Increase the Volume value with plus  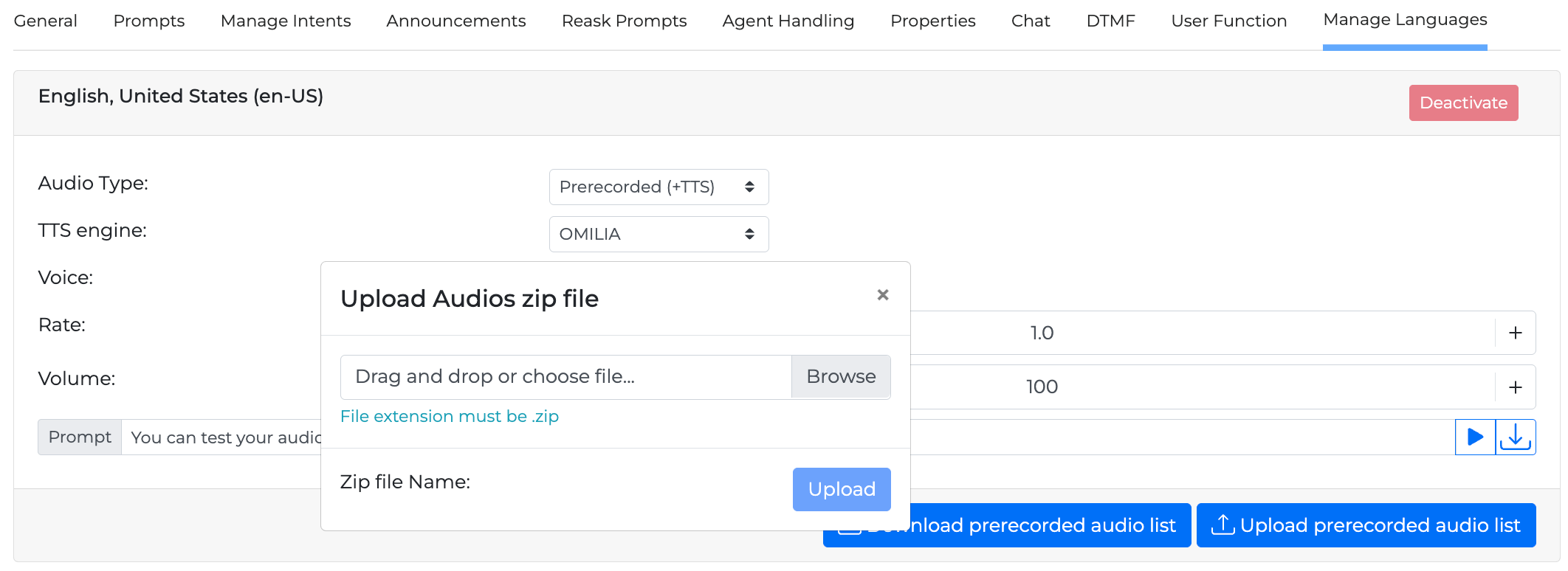(x=1516, y=387)
